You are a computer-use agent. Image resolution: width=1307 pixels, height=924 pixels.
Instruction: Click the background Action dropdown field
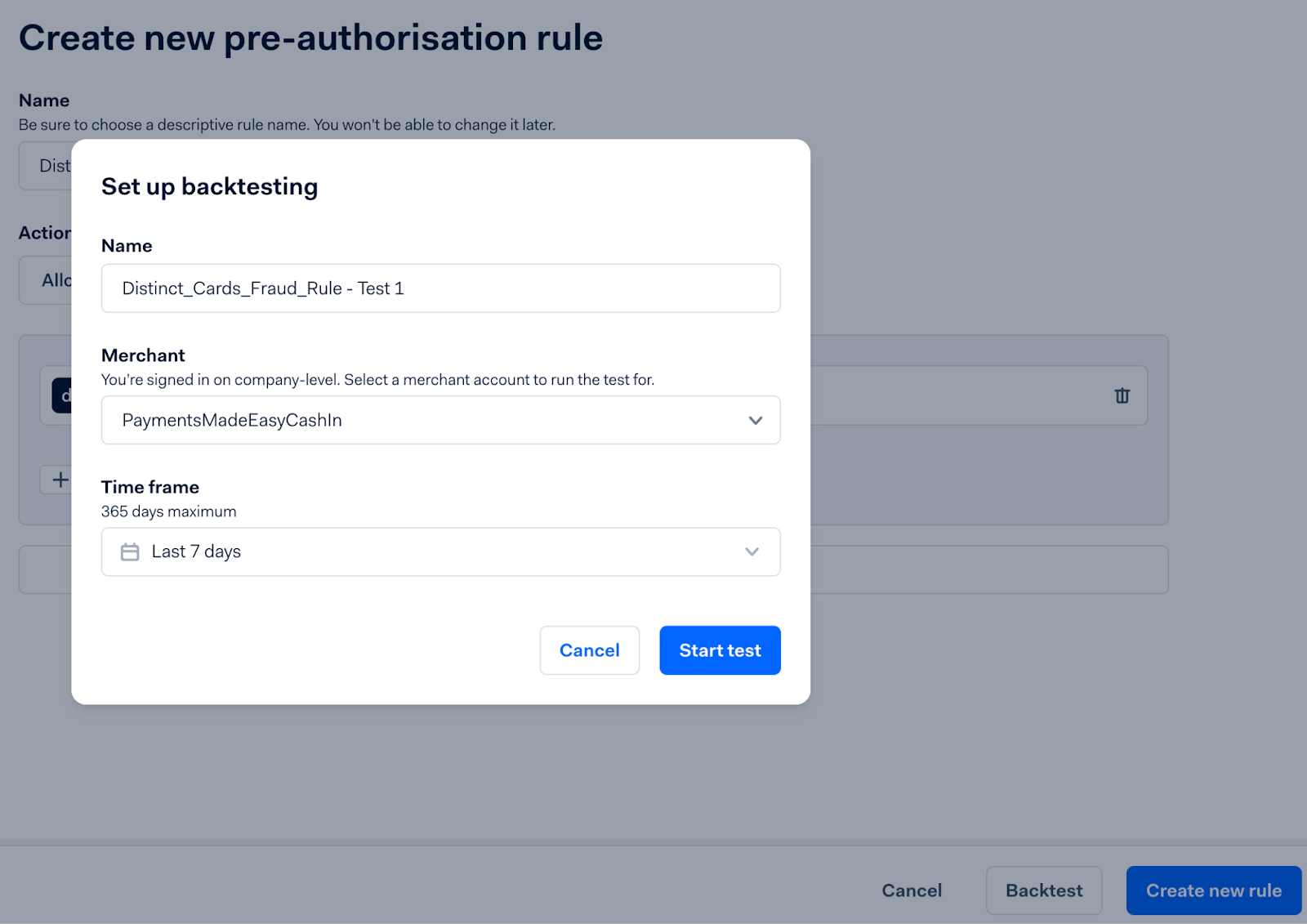(x=46, y=280)
